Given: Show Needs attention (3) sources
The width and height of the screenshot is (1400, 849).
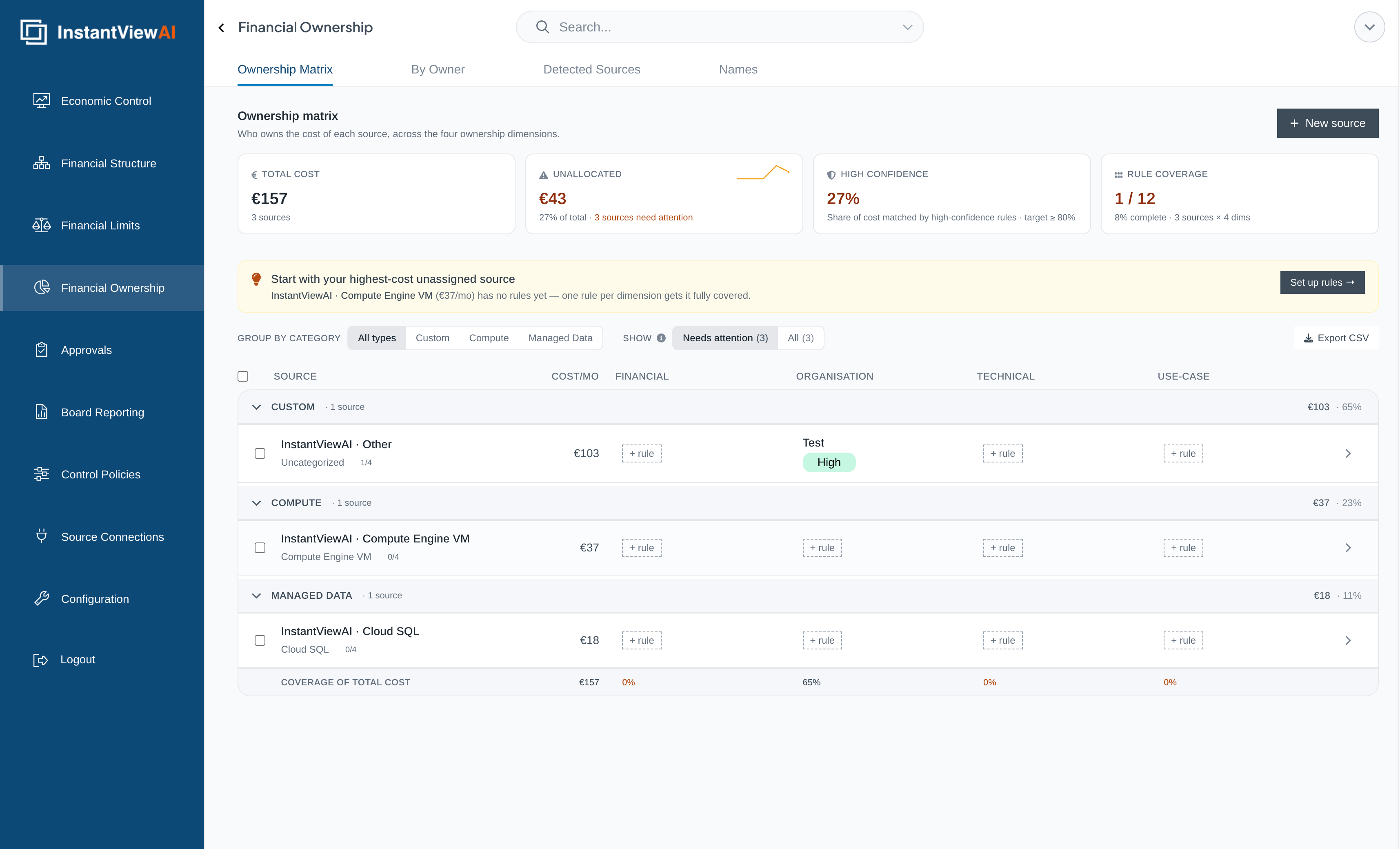Looking at the screenshot, I should click(x=725, y=338).
